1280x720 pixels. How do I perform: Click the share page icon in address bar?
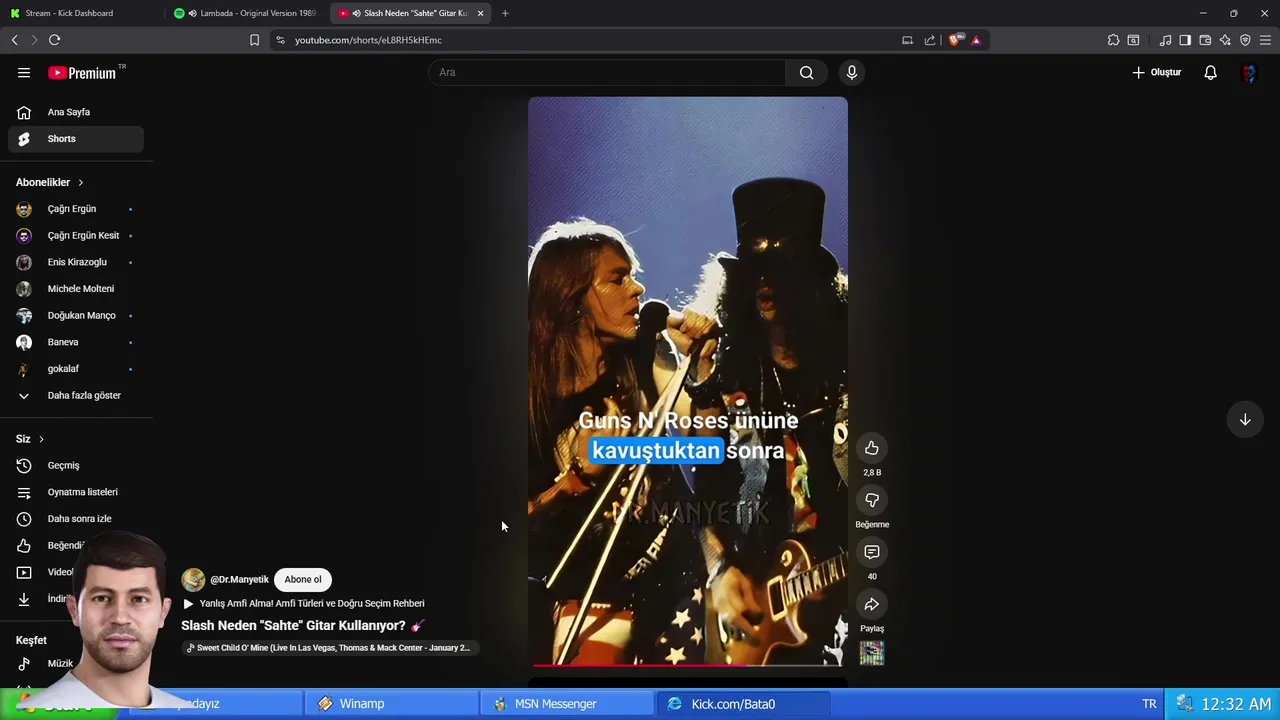(x=930, y=40)
